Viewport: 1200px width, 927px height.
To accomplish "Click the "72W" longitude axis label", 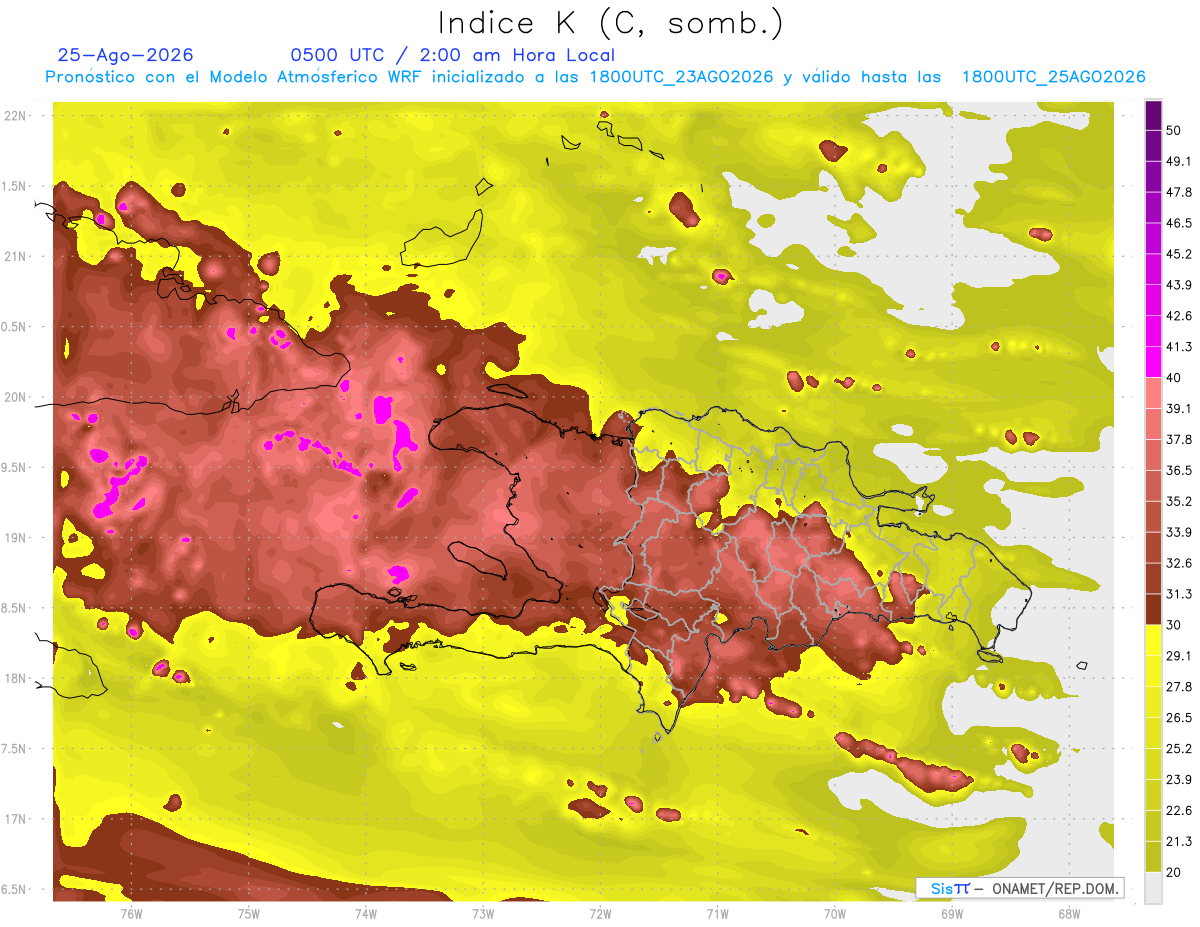I will tap(600, 914).
